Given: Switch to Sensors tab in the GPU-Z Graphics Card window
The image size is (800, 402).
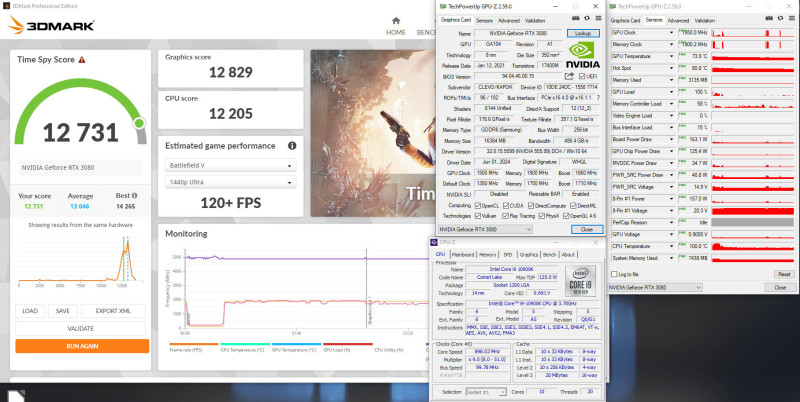Looking at the screenshot, I should [x=484, y=21].
